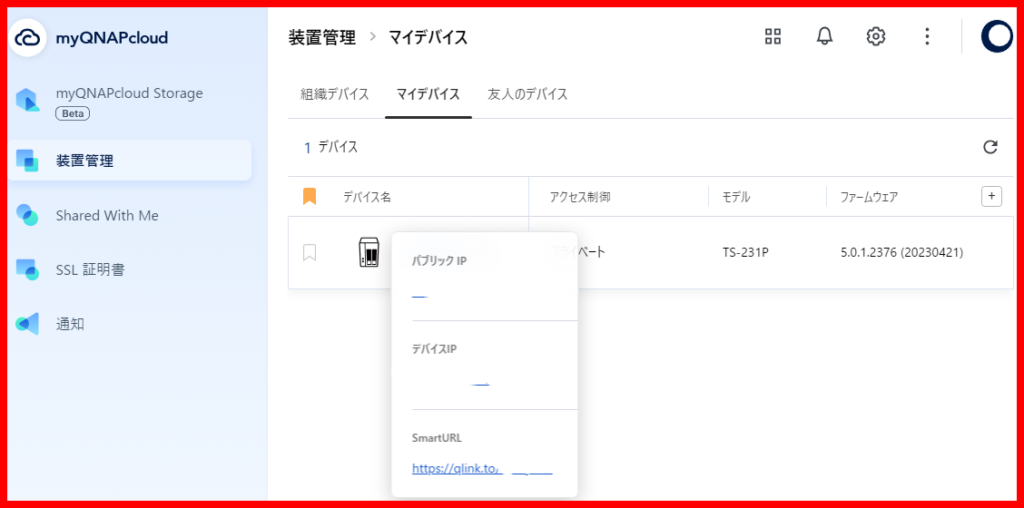Click the モデル column header
Viewport: 1024px width, 508px height.
tap(736, 197)
